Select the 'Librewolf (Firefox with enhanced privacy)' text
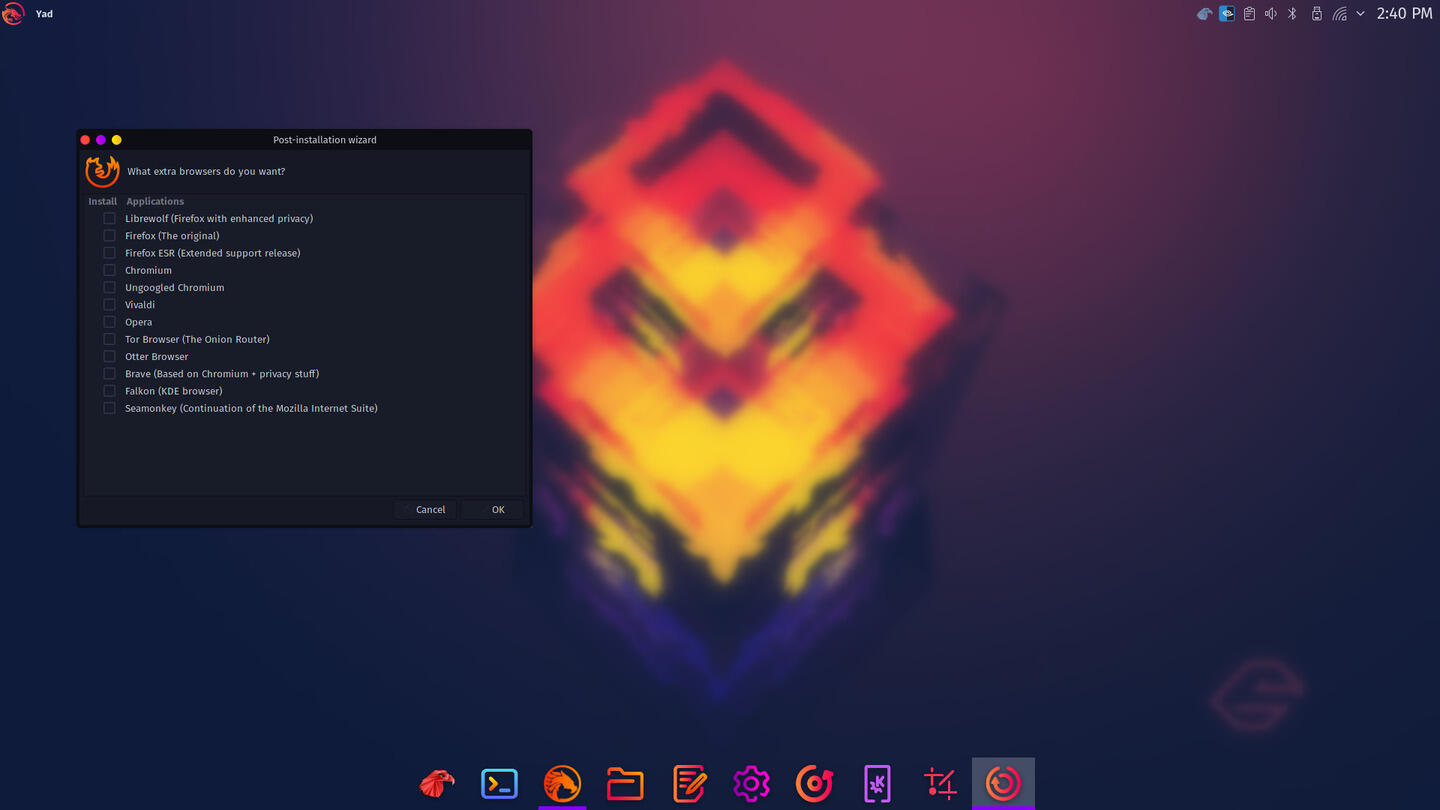This screenshot has height=810, width=1440. pos(219,218)
